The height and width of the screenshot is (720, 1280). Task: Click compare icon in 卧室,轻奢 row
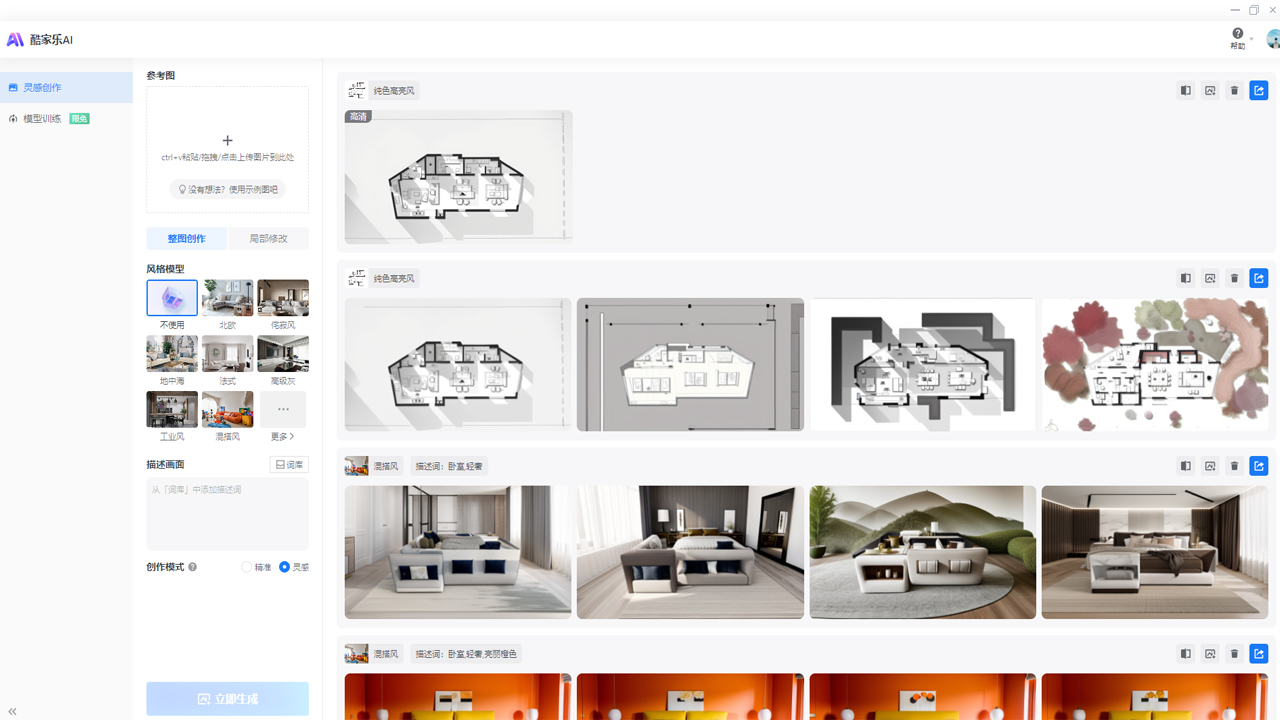pos(1185,466)
